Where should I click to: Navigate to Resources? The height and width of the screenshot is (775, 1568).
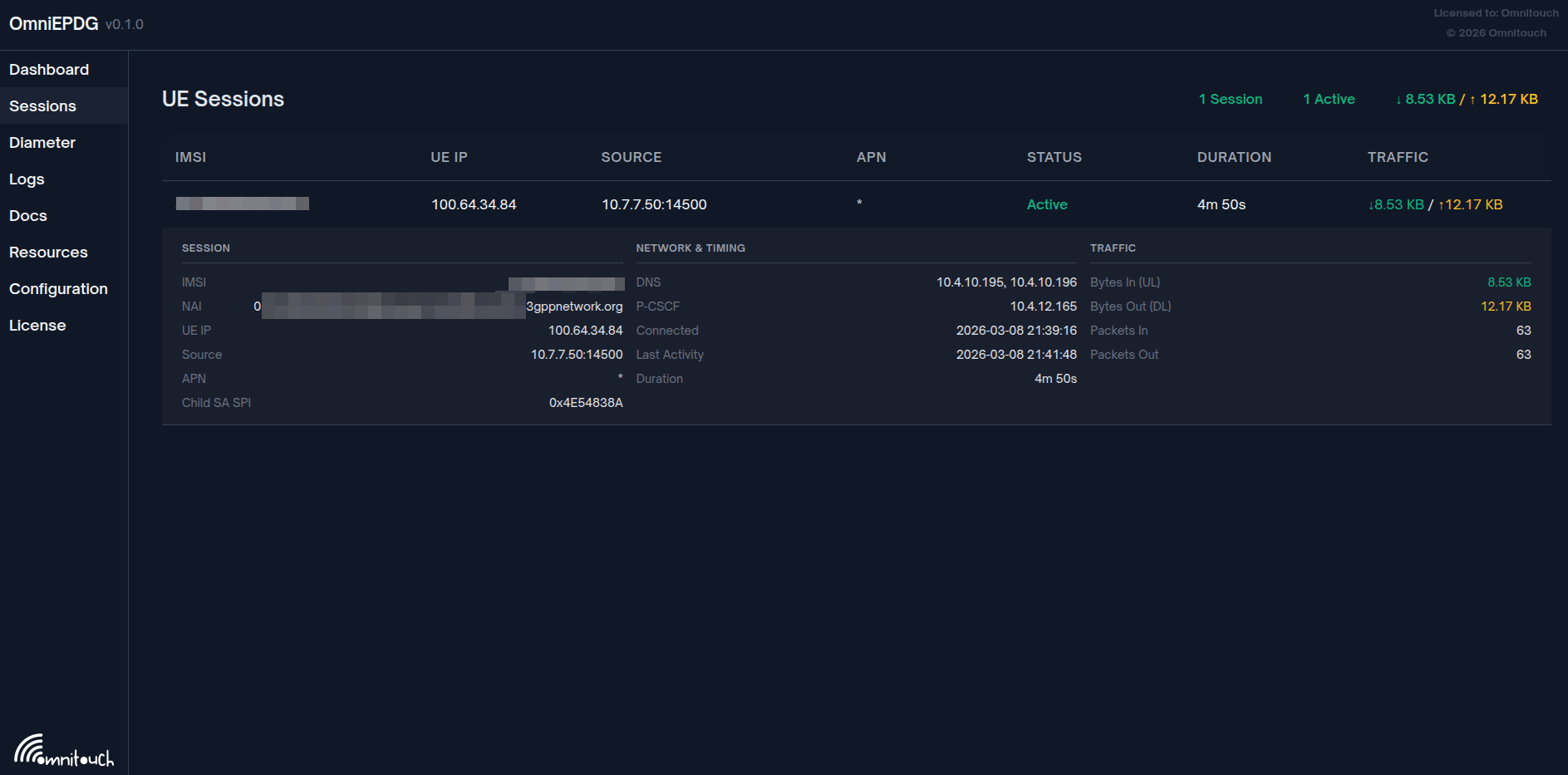[48, 253]
